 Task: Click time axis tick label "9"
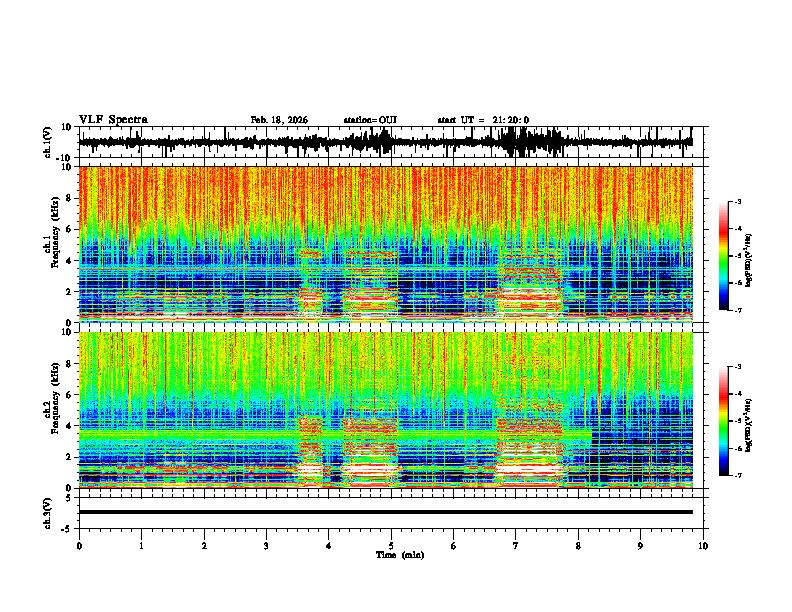coord(640,546)
